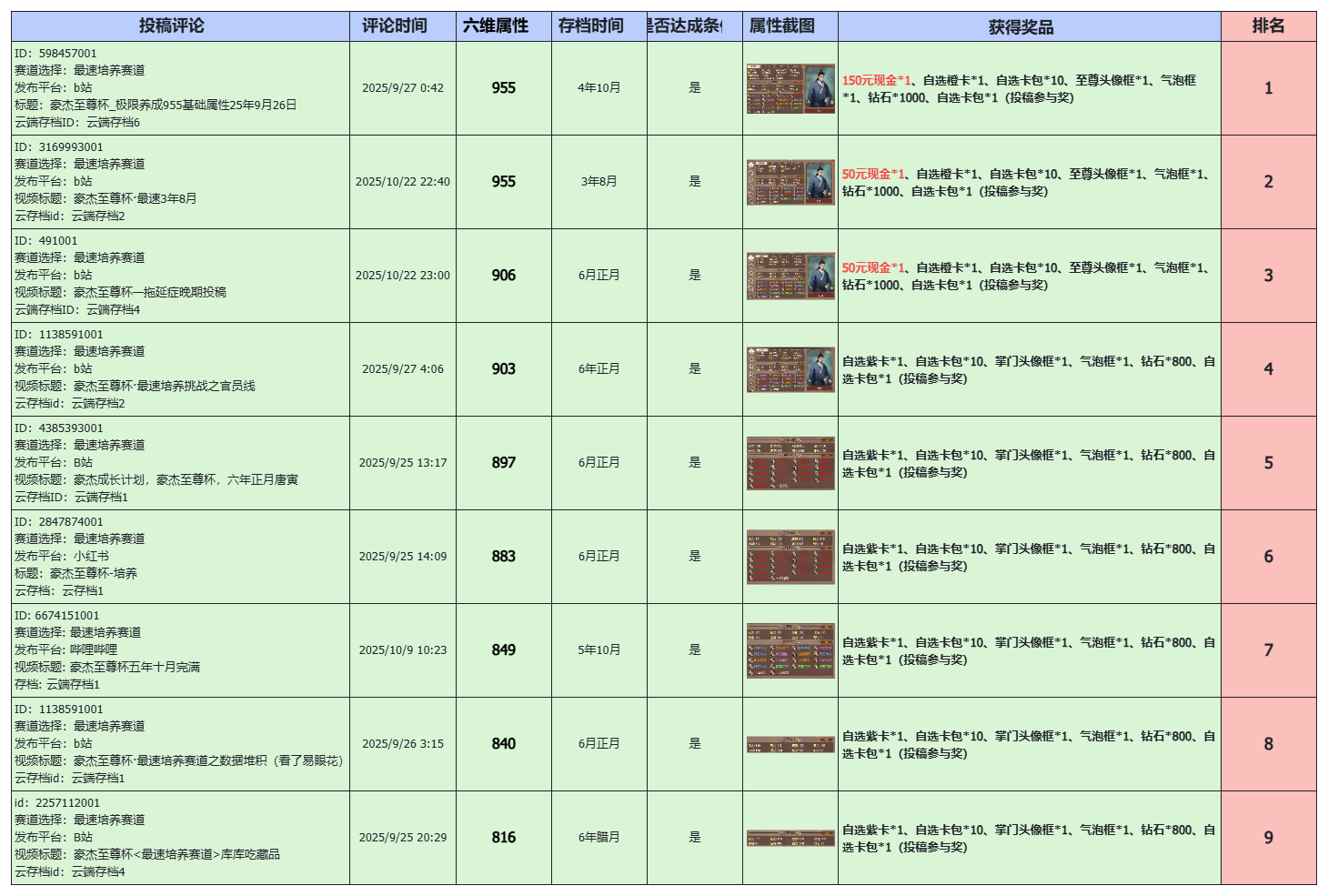Click the 属性截图 column header
This screenshot has height=896, width=1328.
[x=790, y=26]
